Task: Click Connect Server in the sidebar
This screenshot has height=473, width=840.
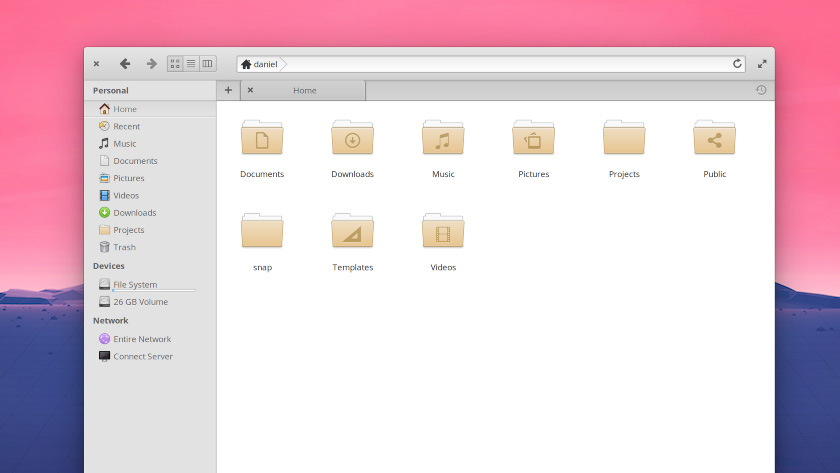Action: [x=142, y=356]
